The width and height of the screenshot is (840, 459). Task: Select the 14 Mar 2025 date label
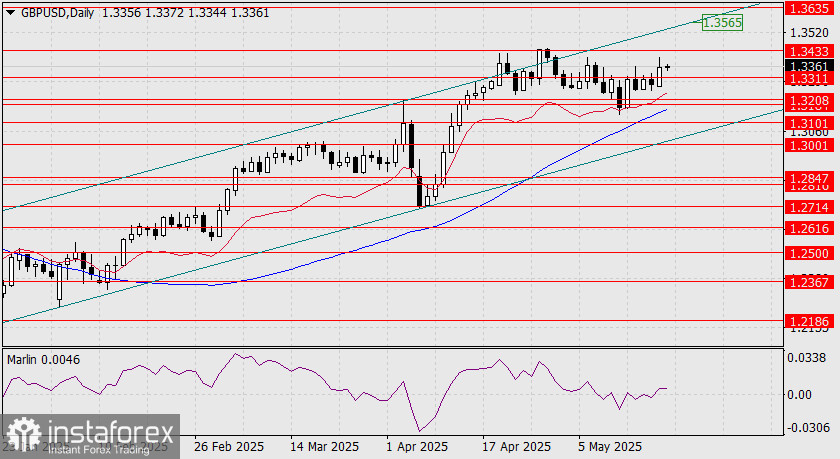click(x=325, y=447)
